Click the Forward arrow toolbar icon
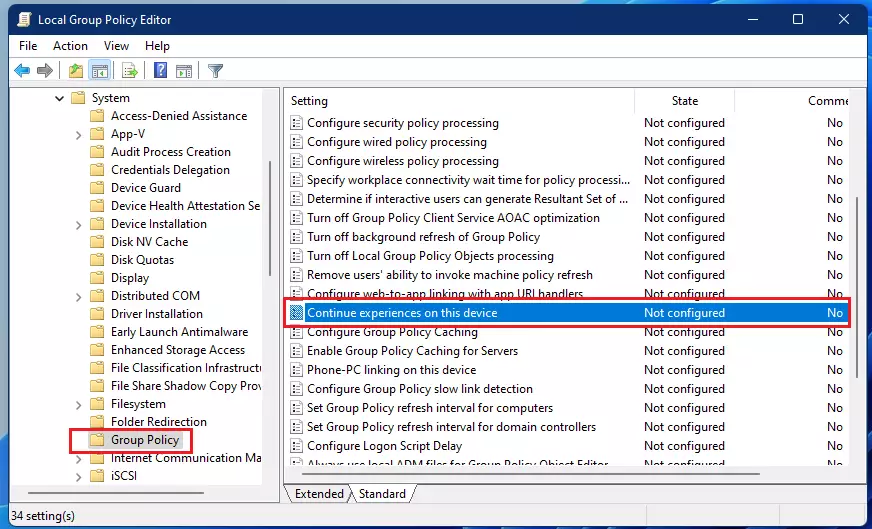This screenshot has height=529, width=872. tap(44, 71)
